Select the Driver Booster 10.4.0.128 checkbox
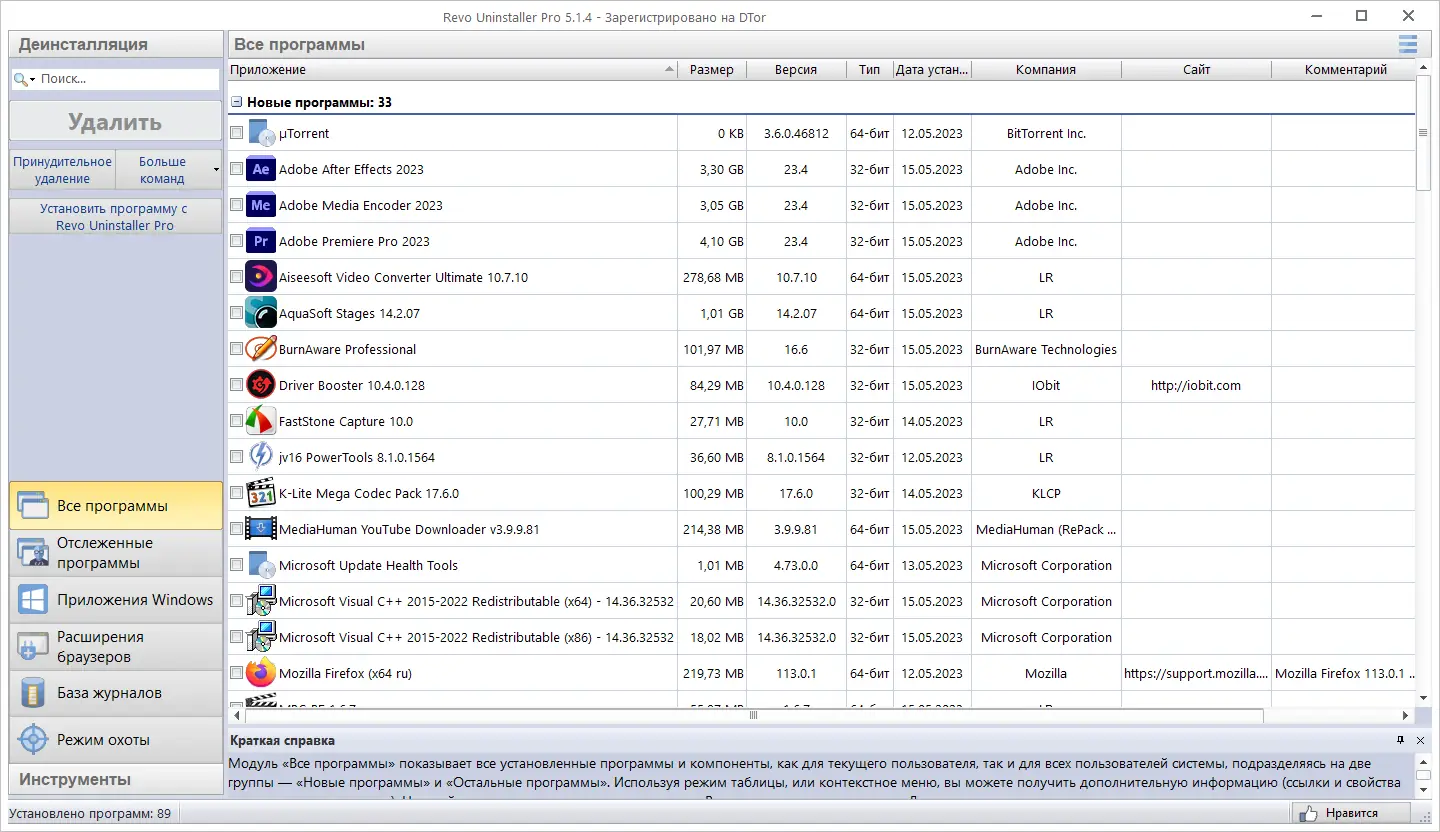The height and width of the screenshot is (832, 1440). 236,385
